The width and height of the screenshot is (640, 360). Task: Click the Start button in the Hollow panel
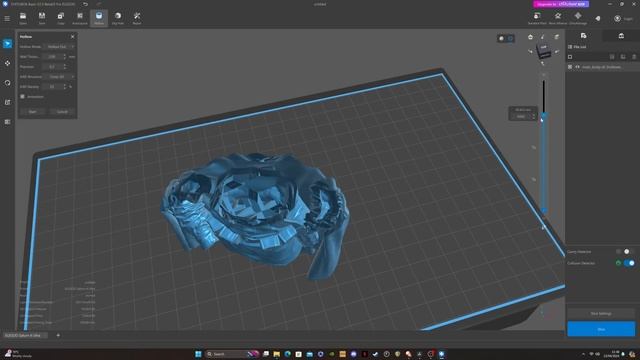click(x=33, y=111)
